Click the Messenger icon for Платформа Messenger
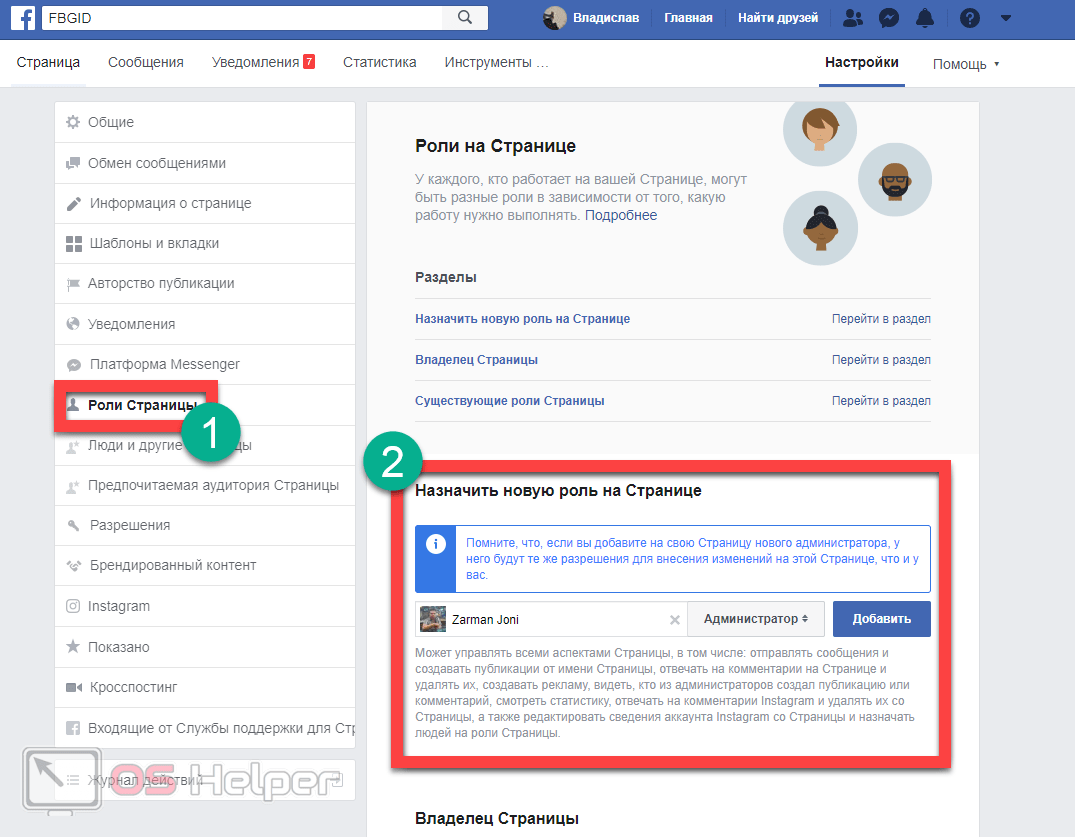The image size is (1075, 837). click(x=73, y=365)
